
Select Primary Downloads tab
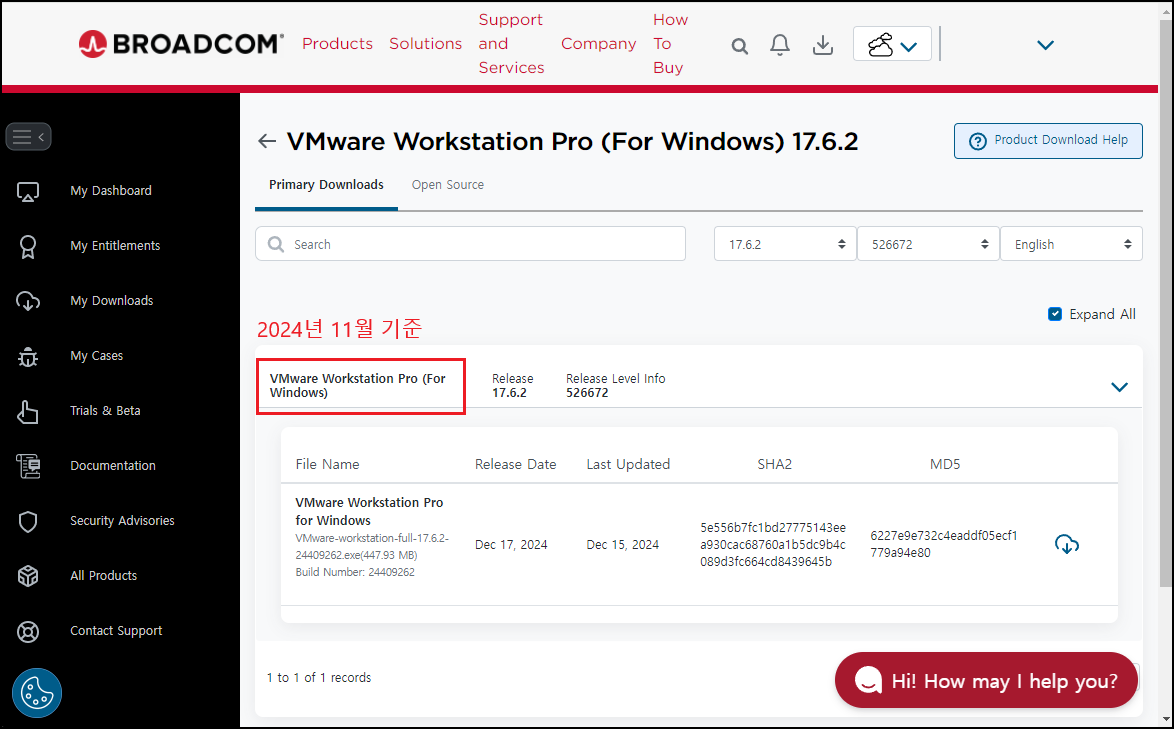(326, 185)
